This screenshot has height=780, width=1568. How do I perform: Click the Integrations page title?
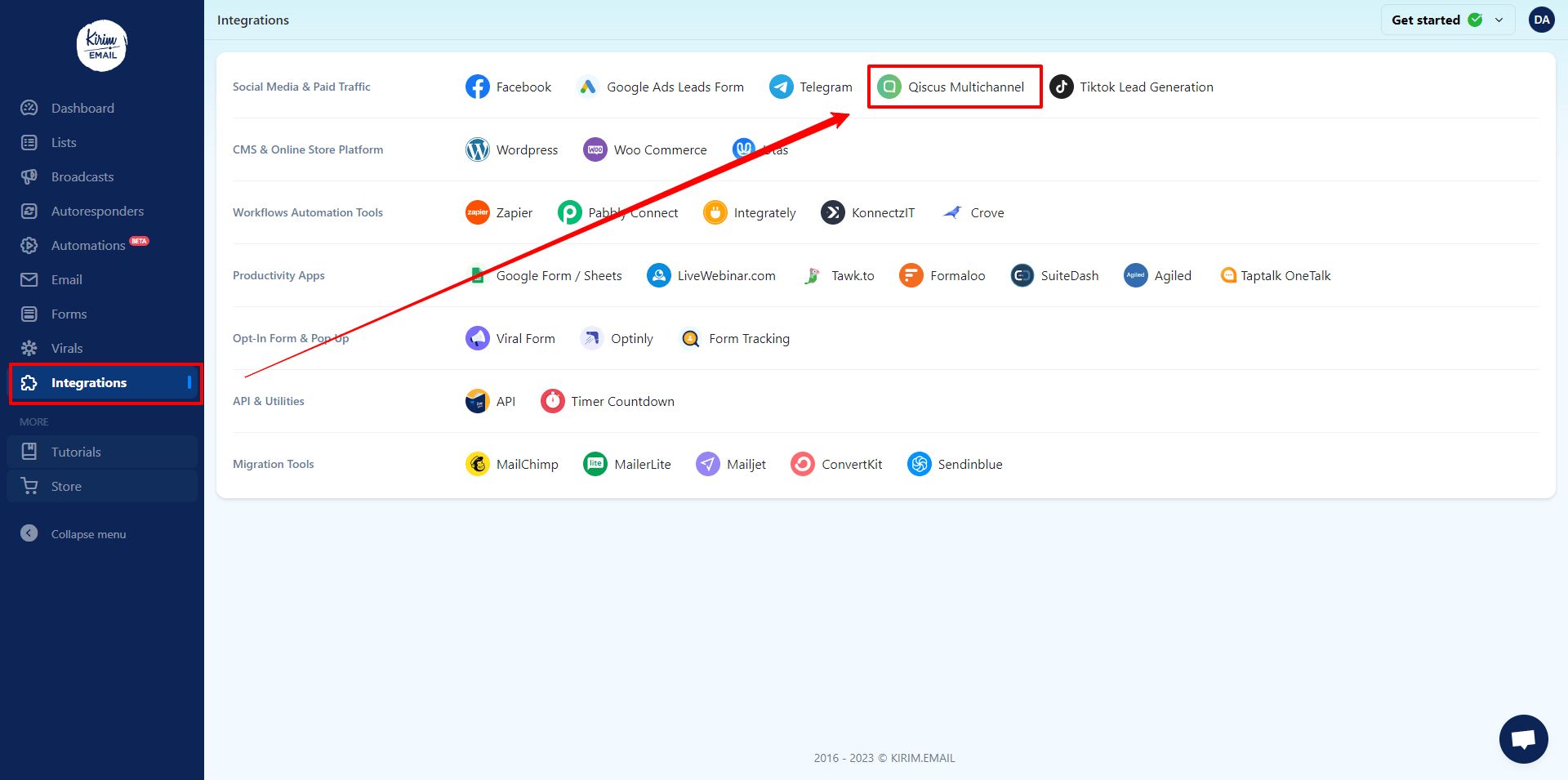coord(253,20)
